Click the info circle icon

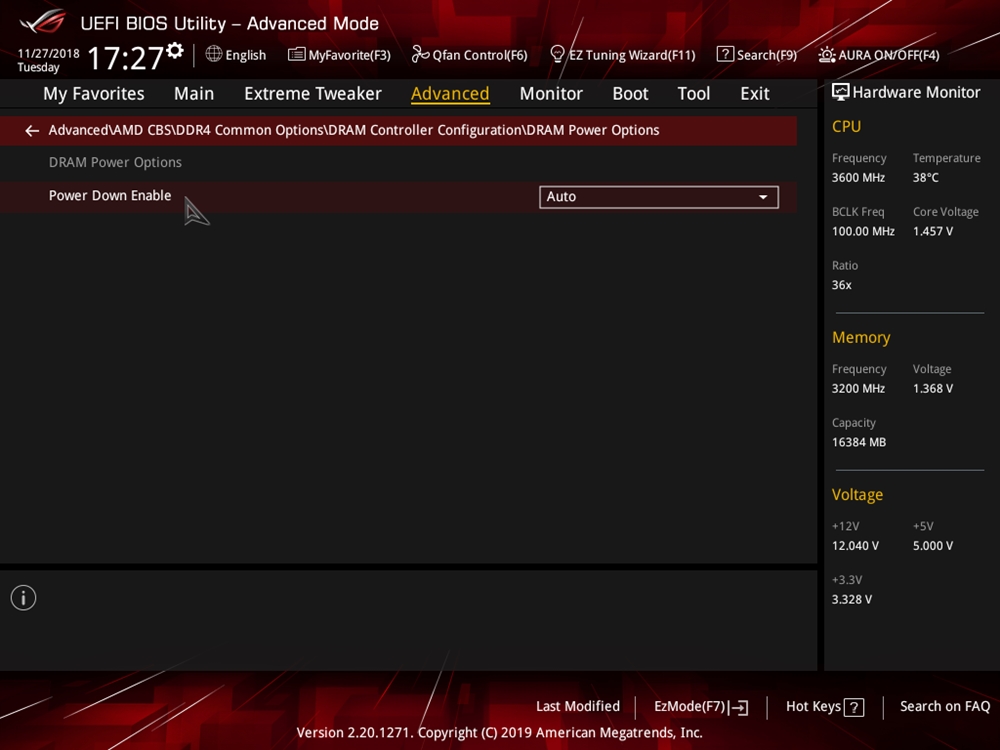24,598
